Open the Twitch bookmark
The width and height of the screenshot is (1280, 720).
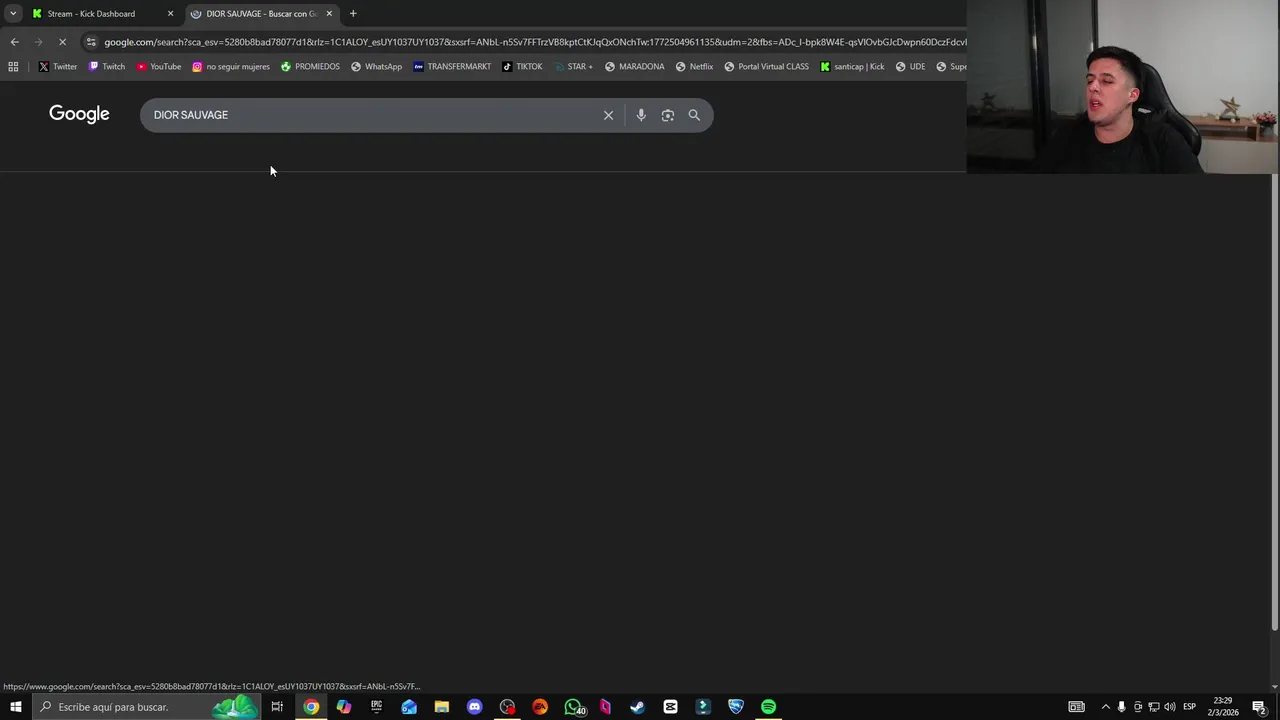coord(107,67)
